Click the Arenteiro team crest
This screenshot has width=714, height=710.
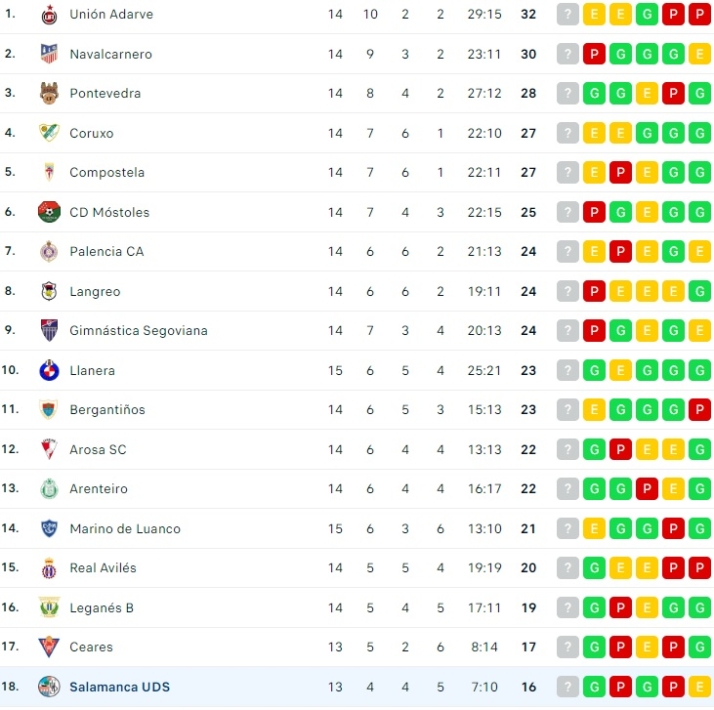(x=49, y=489)
